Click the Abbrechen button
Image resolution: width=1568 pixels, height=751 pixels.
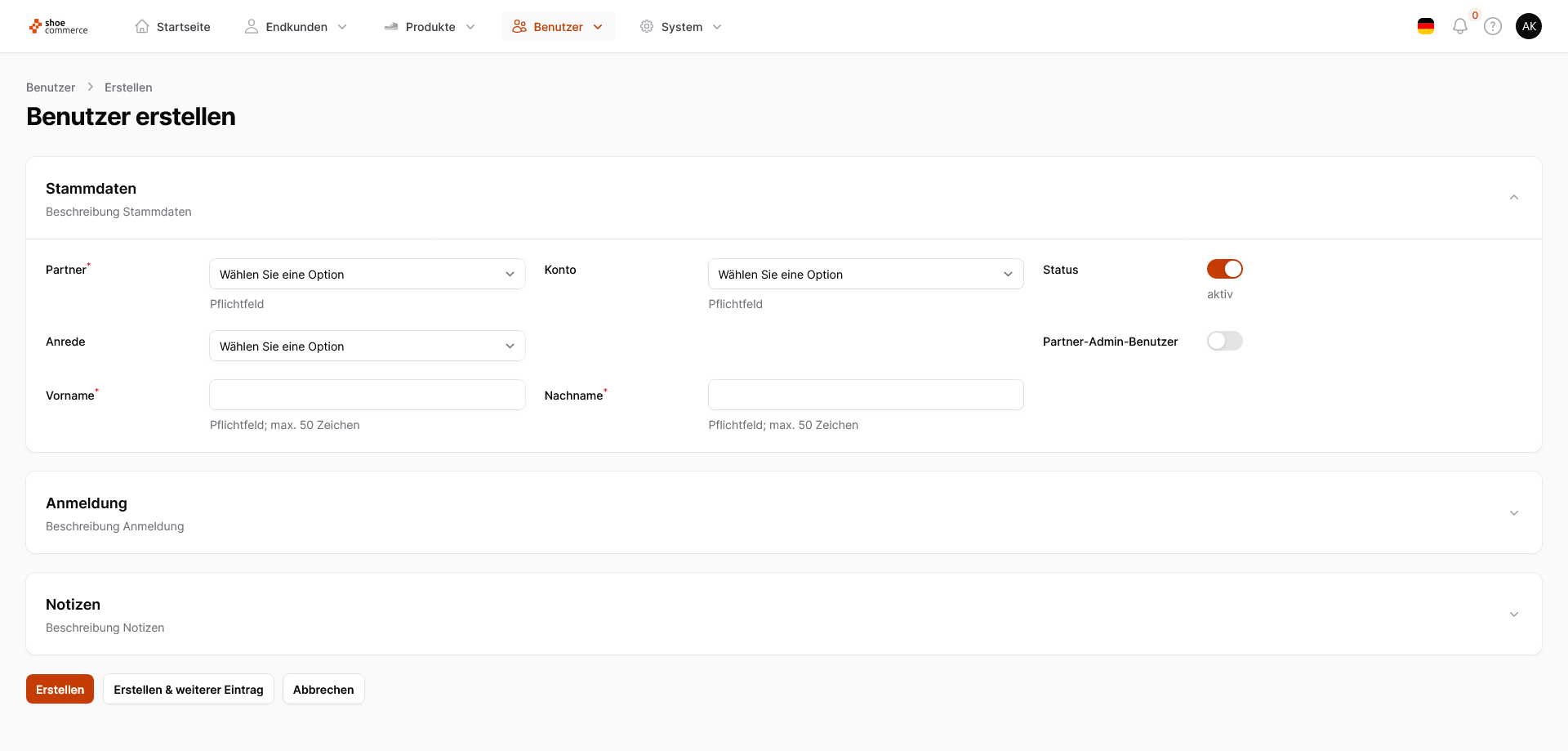point(323,690)
